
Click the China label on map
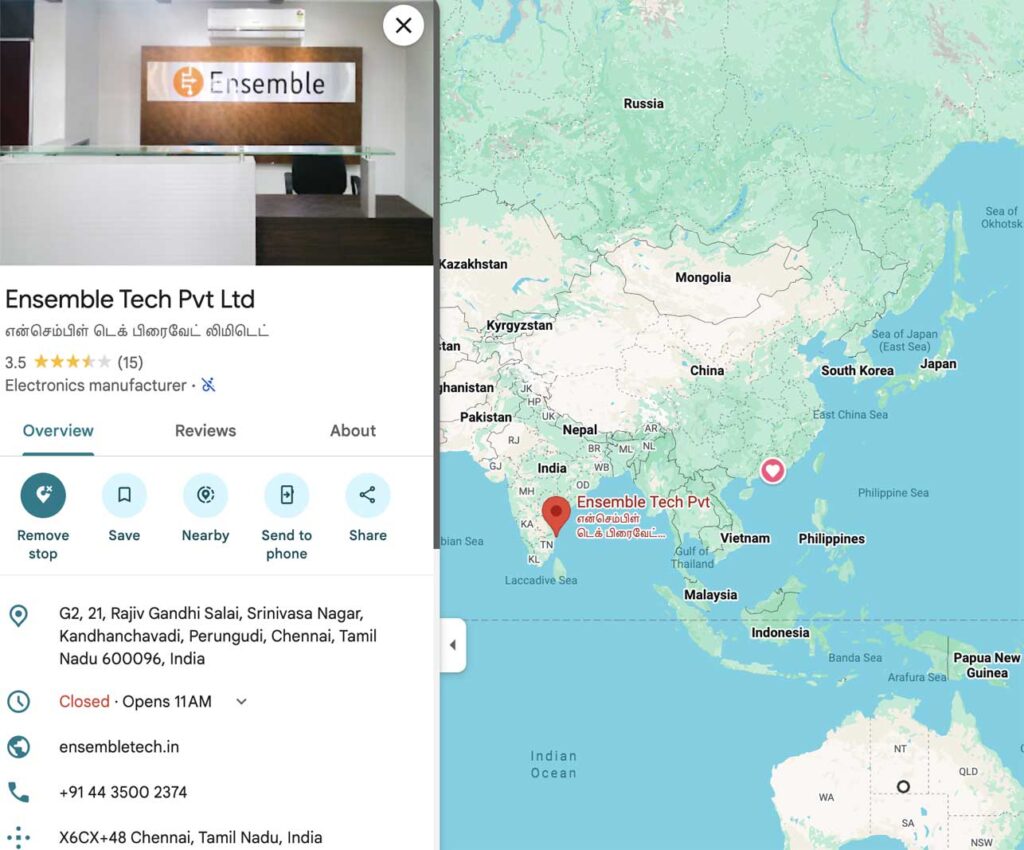pyautogui.click(x=707, y=371)
